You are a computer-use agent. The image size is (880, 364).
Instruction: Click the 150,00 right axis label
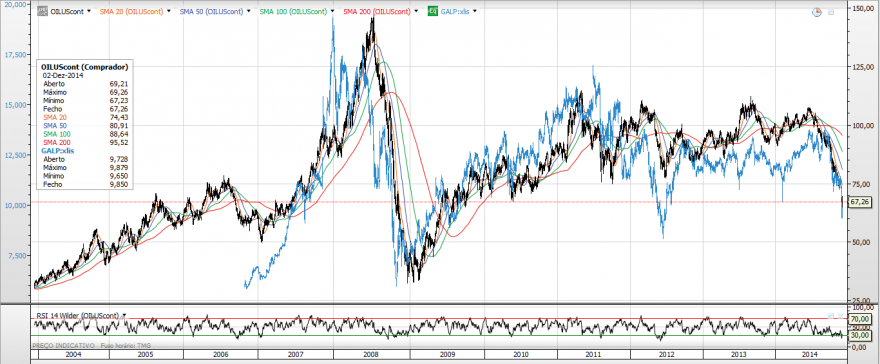pos(863,8)
